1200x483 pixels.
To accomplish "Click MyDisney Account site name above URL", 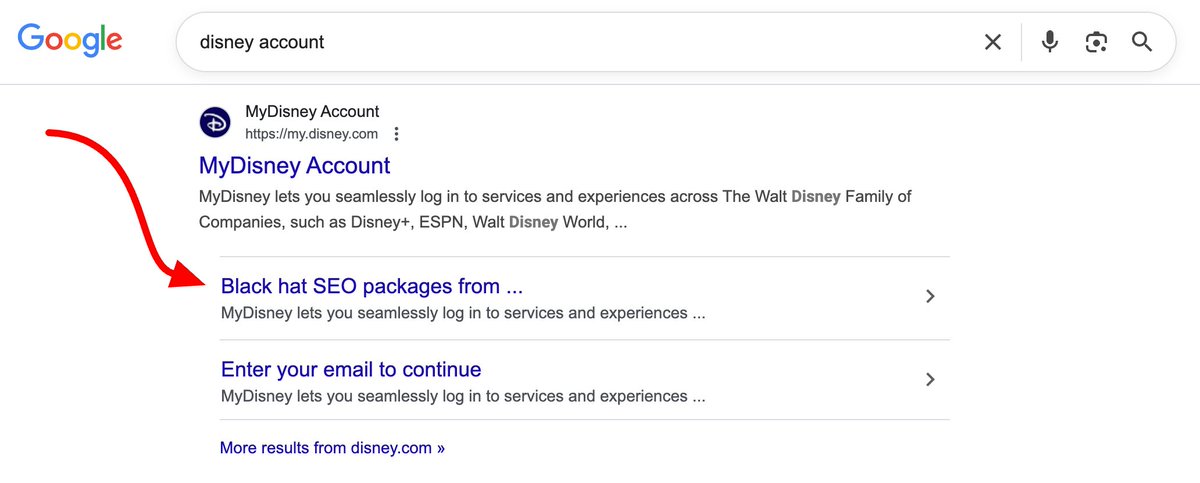I will click(312, 111).
